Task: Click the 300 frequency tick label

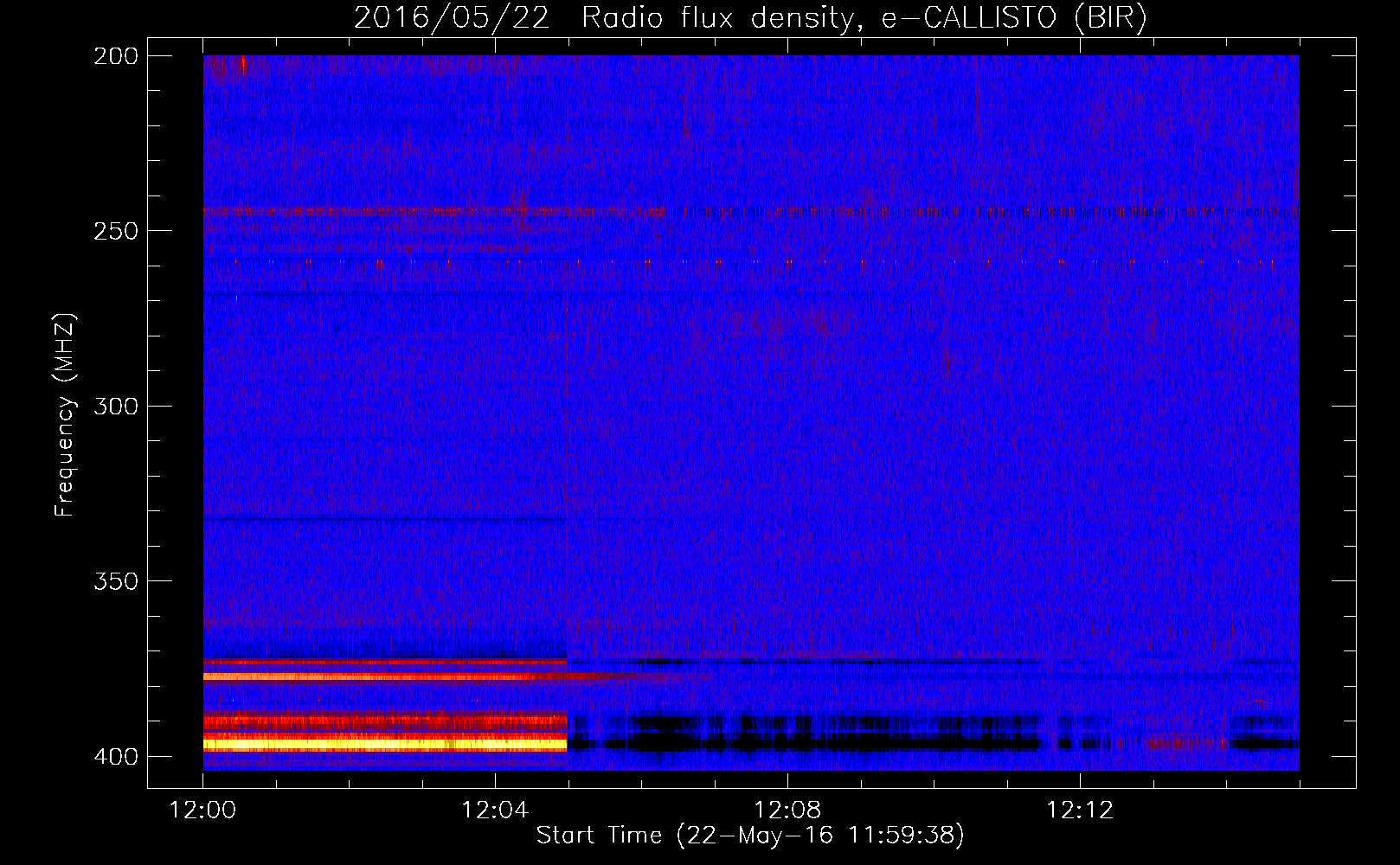Action: point(116,406)
